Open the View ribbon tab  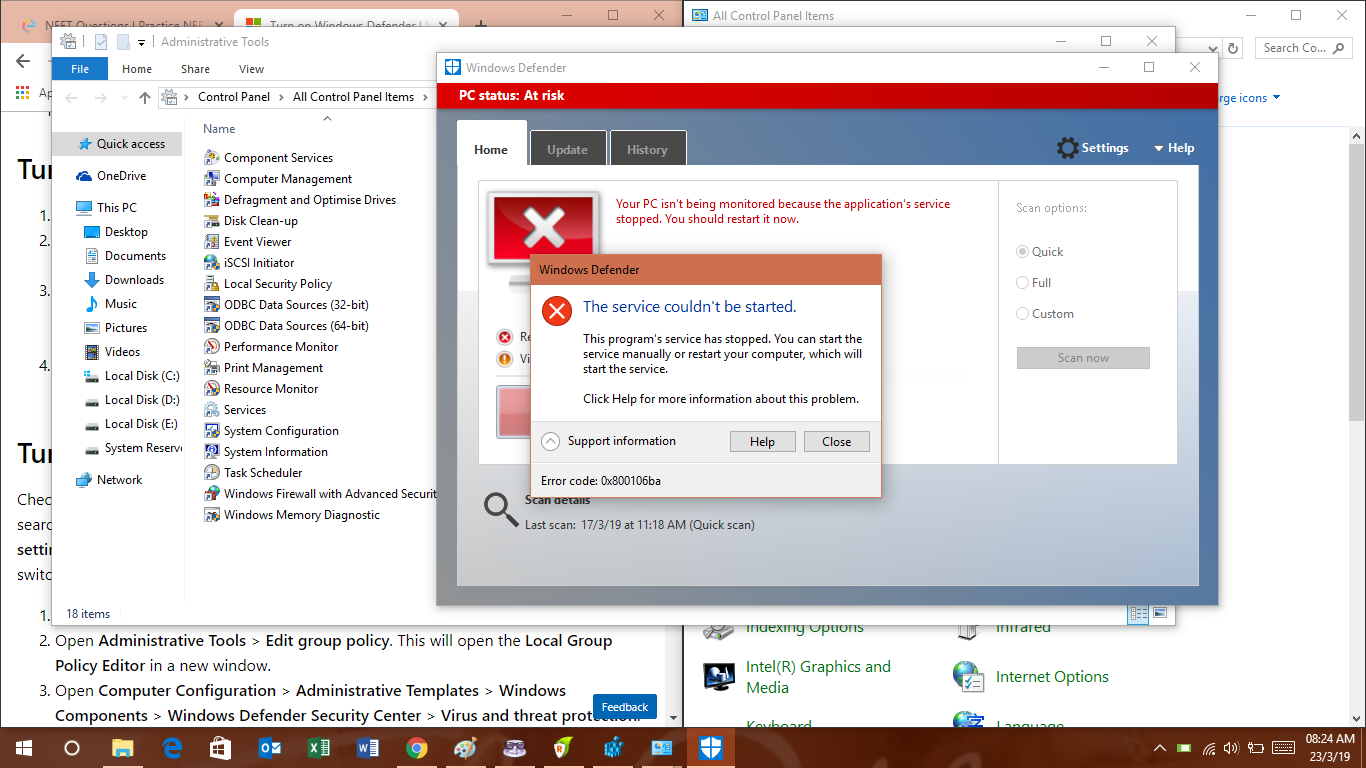point(251,69)
